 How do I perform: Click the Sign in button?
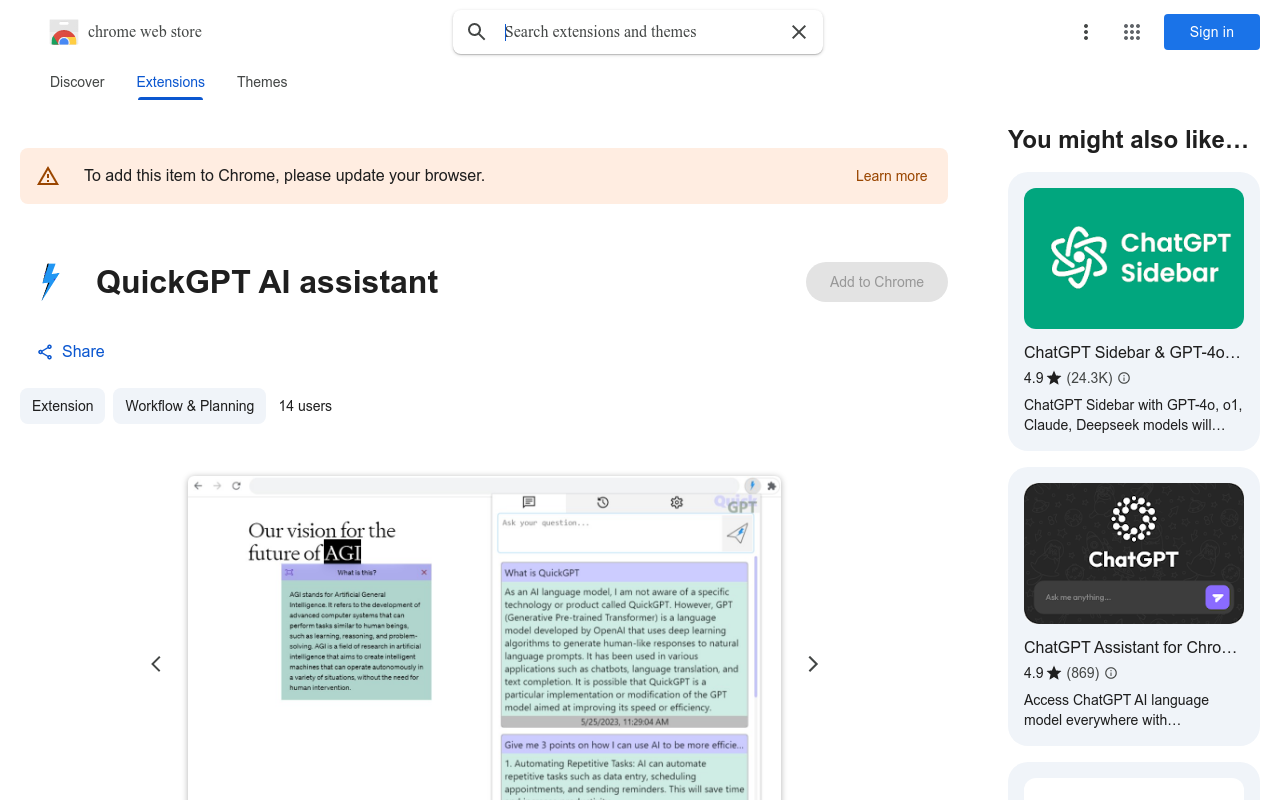coord(1212,32)
